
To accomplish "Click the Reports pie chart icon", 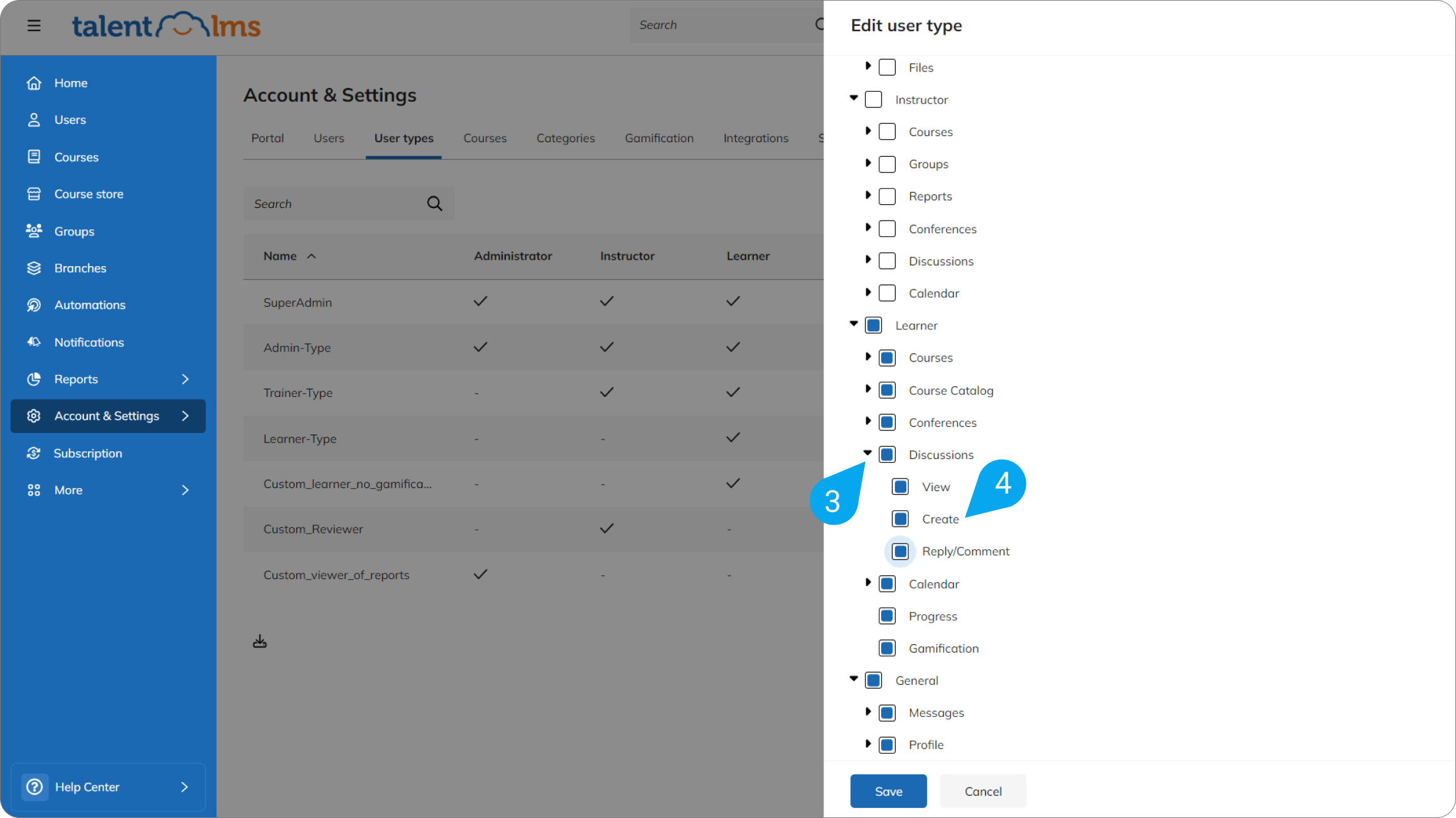I will pyautogui.click(x=34, y=379).
